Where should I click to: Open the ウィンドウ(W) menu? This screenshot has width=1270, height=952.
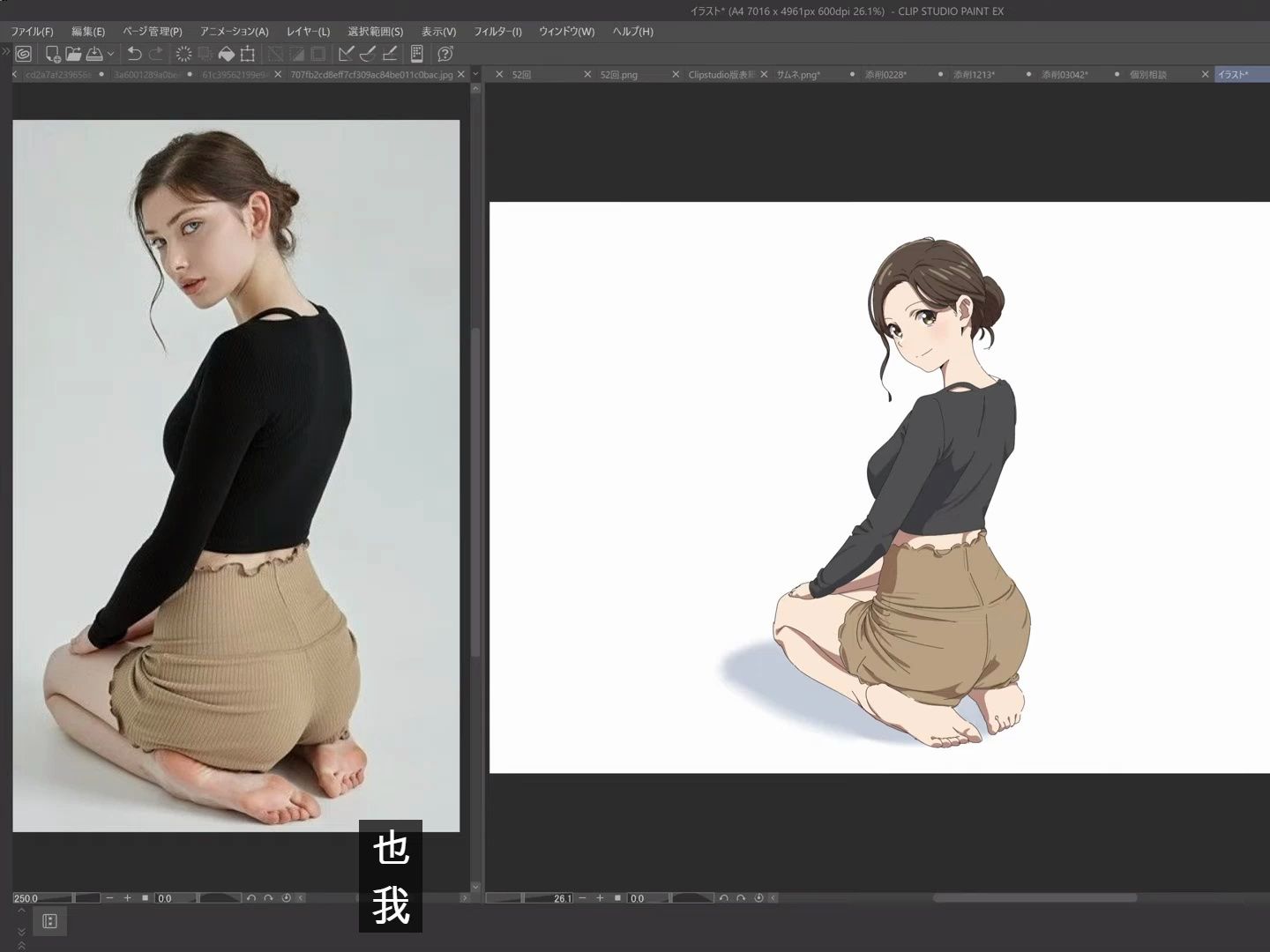[567, 32]
